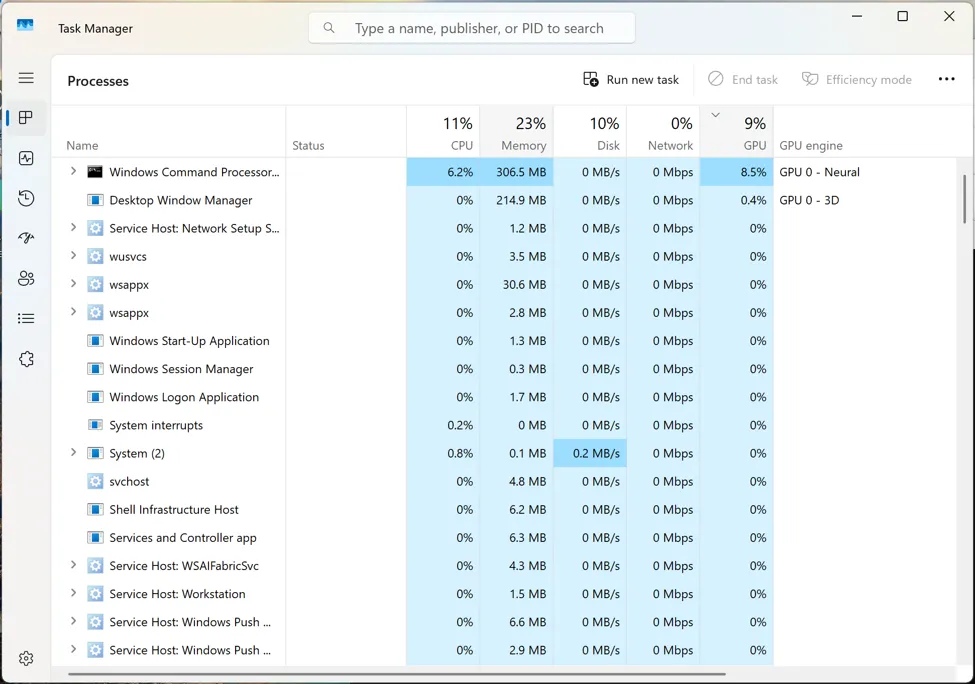Click the Service Host: Workstation gear icon
The height and width of the screenshot is (684, 975).
point(95,594)
